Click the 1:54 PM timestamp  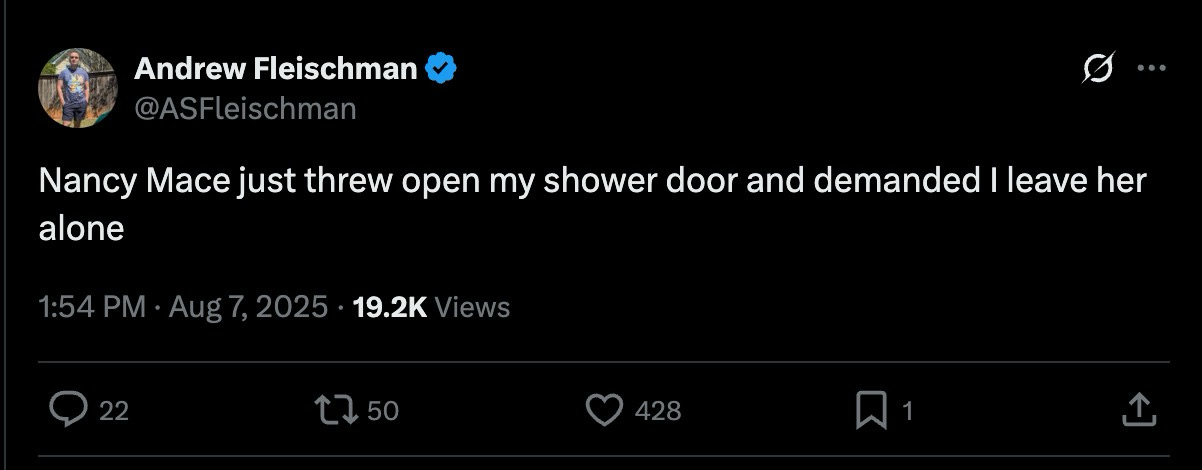pos(92,307)
